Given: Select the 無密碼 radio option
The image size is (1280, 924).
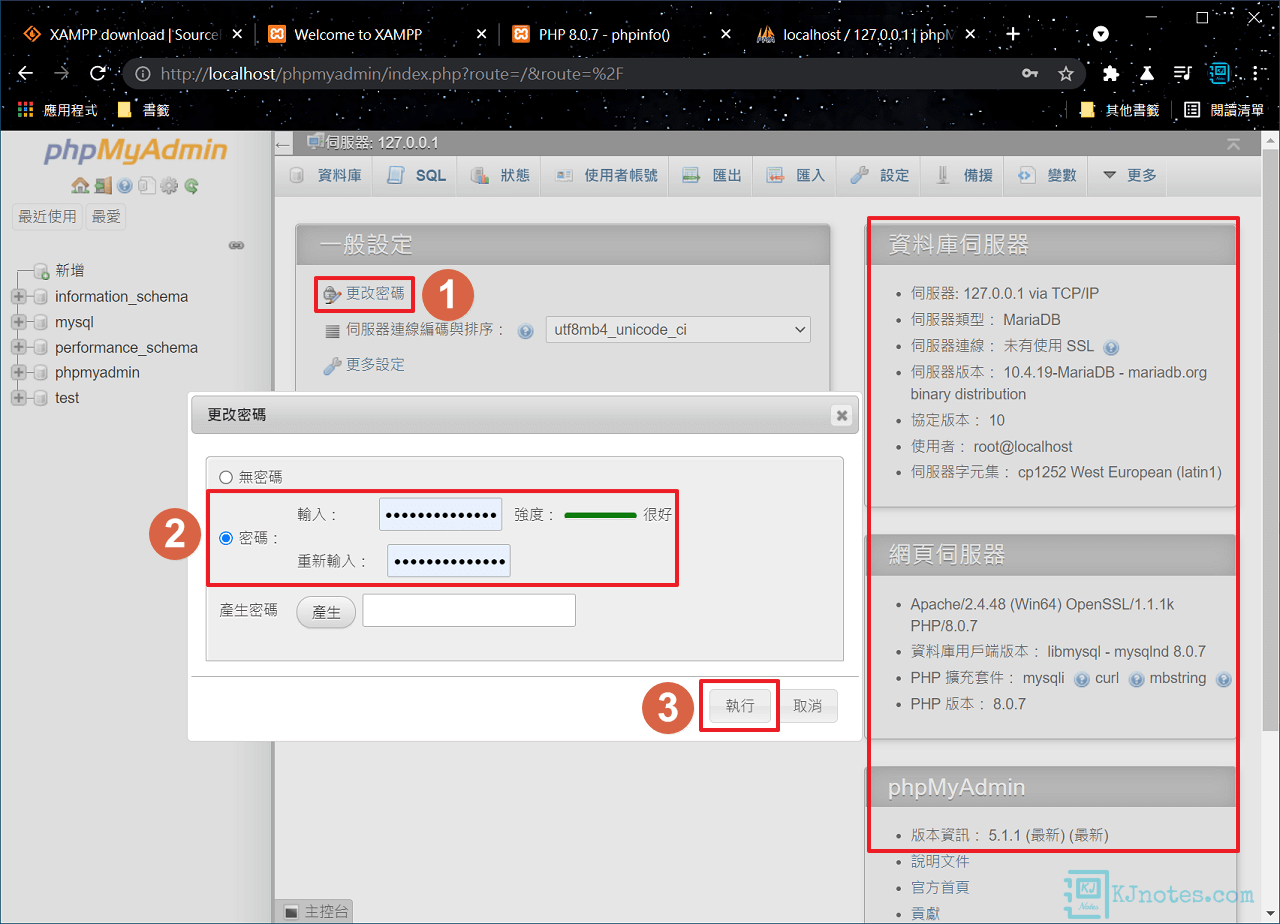Looking at the screenshot, I should [225, 478].
